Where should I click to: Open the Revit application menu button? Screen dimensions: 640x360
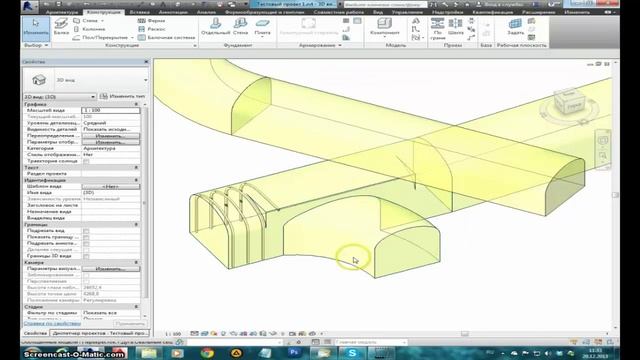pyautogui.click(x=29, y=5)
